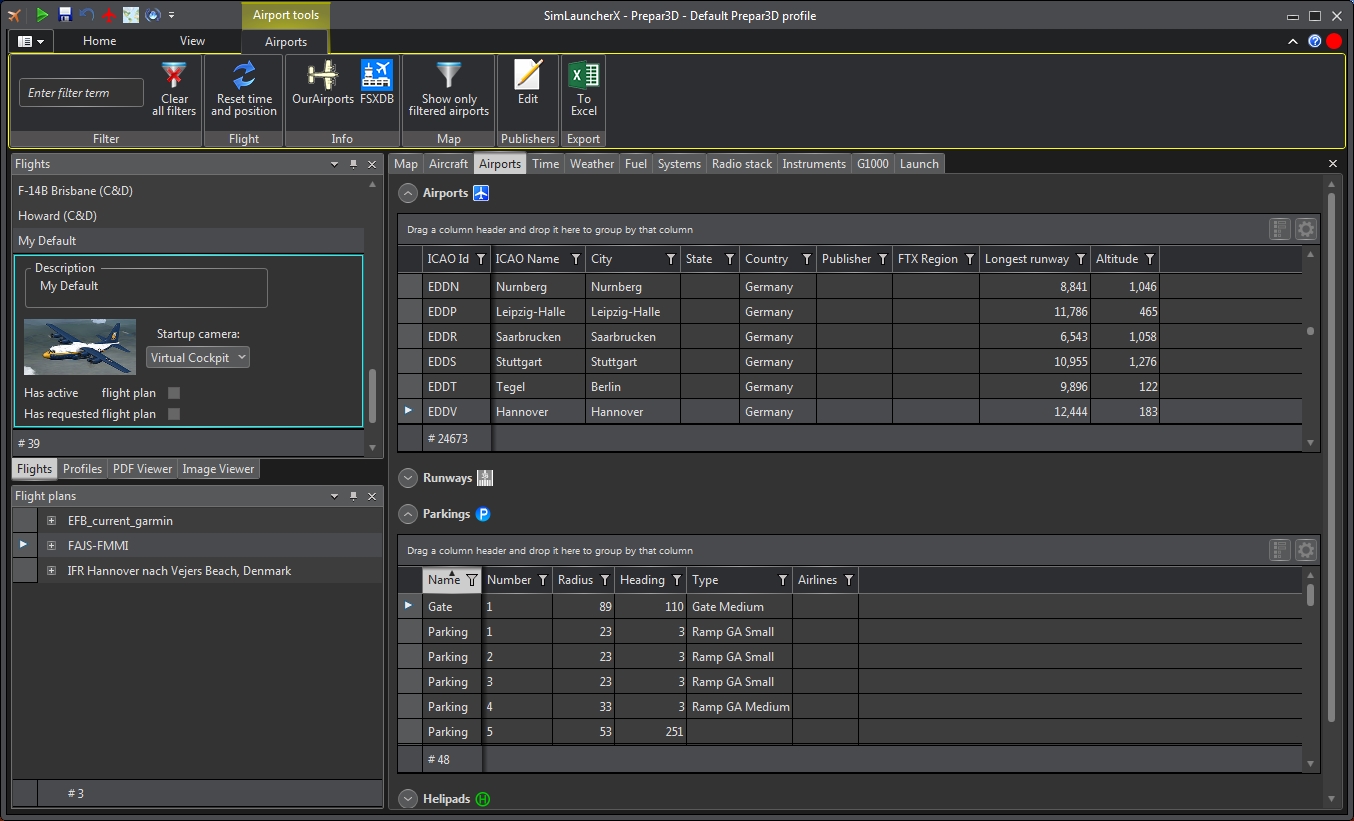The height and width of the screenshot is (821, 1354).
Task: Open the Launch tab
Action: click(x=919, y=164)
